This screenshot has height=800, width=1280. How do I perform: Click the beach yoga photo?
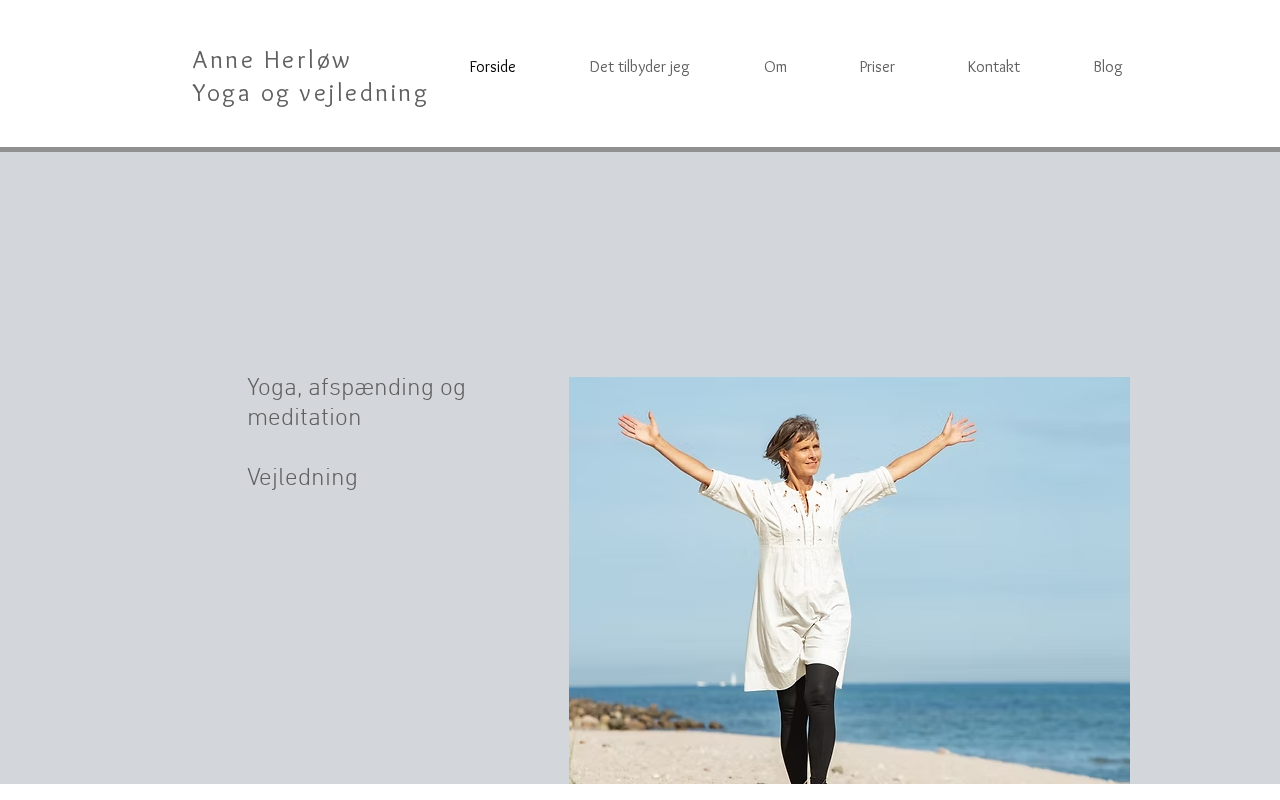(x=849, y=580)
